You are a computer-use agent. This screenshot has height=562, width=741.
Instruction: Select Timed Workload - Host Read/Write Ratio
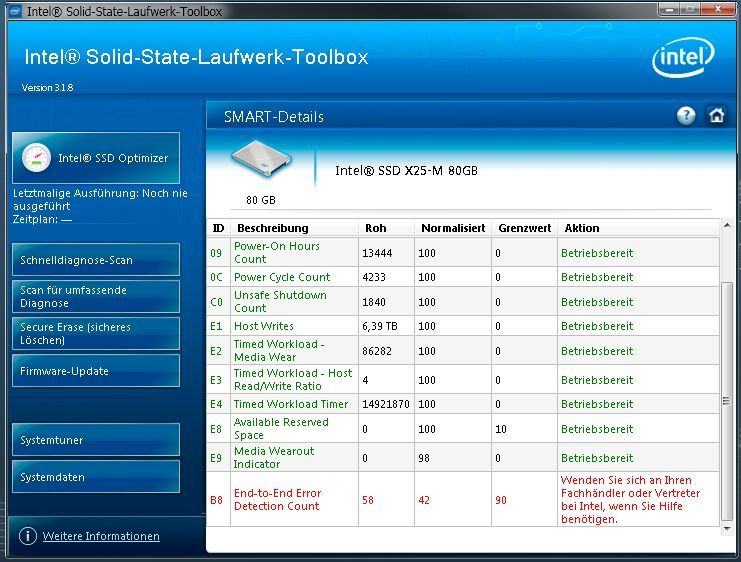point(293,380)
